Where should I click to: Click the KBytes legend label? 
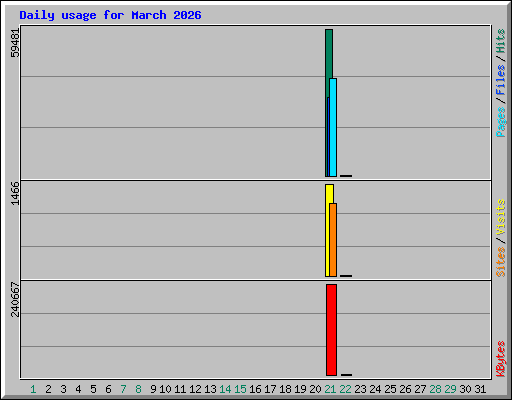500,359
